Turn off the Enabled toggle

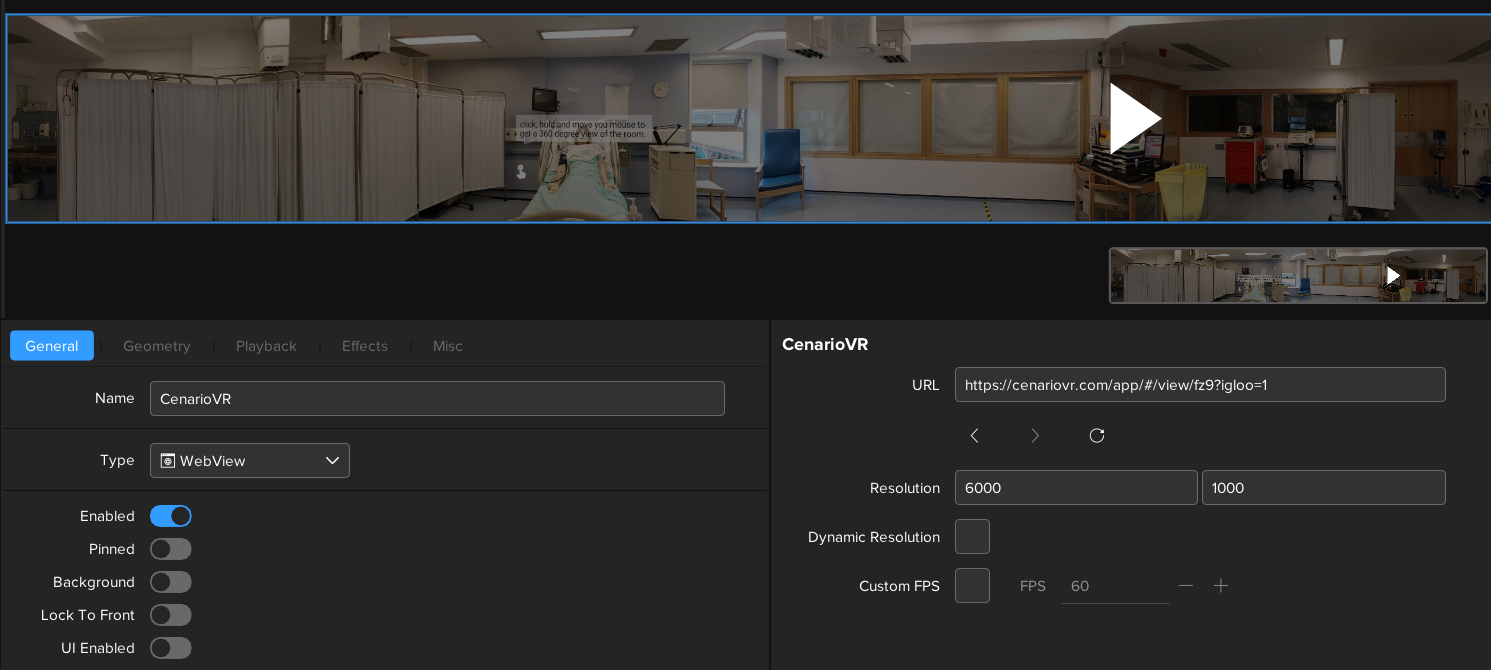coord(171,516)
